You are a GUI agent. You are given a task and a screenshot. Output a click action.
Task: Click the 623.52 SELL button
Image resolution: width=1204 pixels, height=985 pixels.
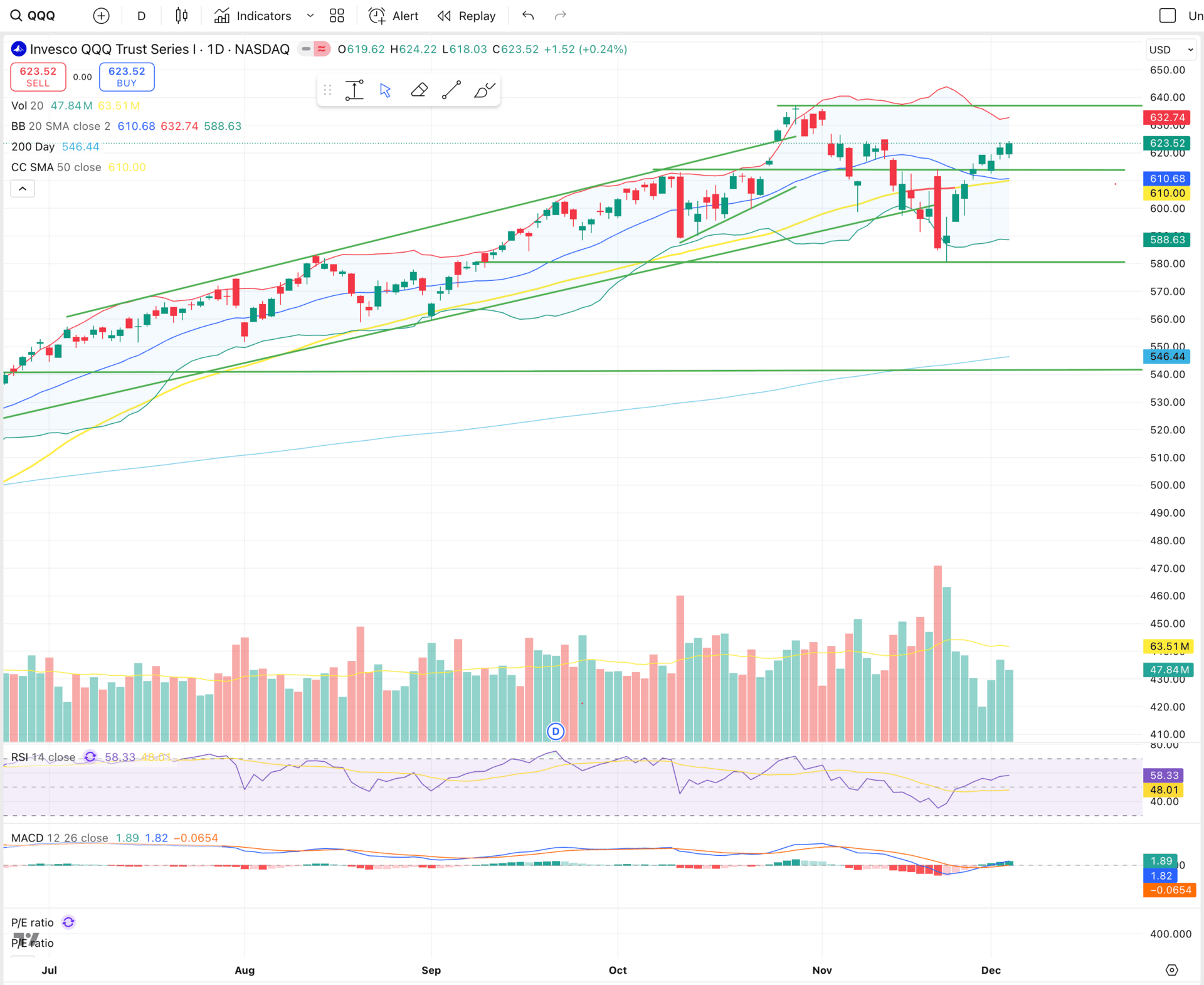[x=38, y=76]
